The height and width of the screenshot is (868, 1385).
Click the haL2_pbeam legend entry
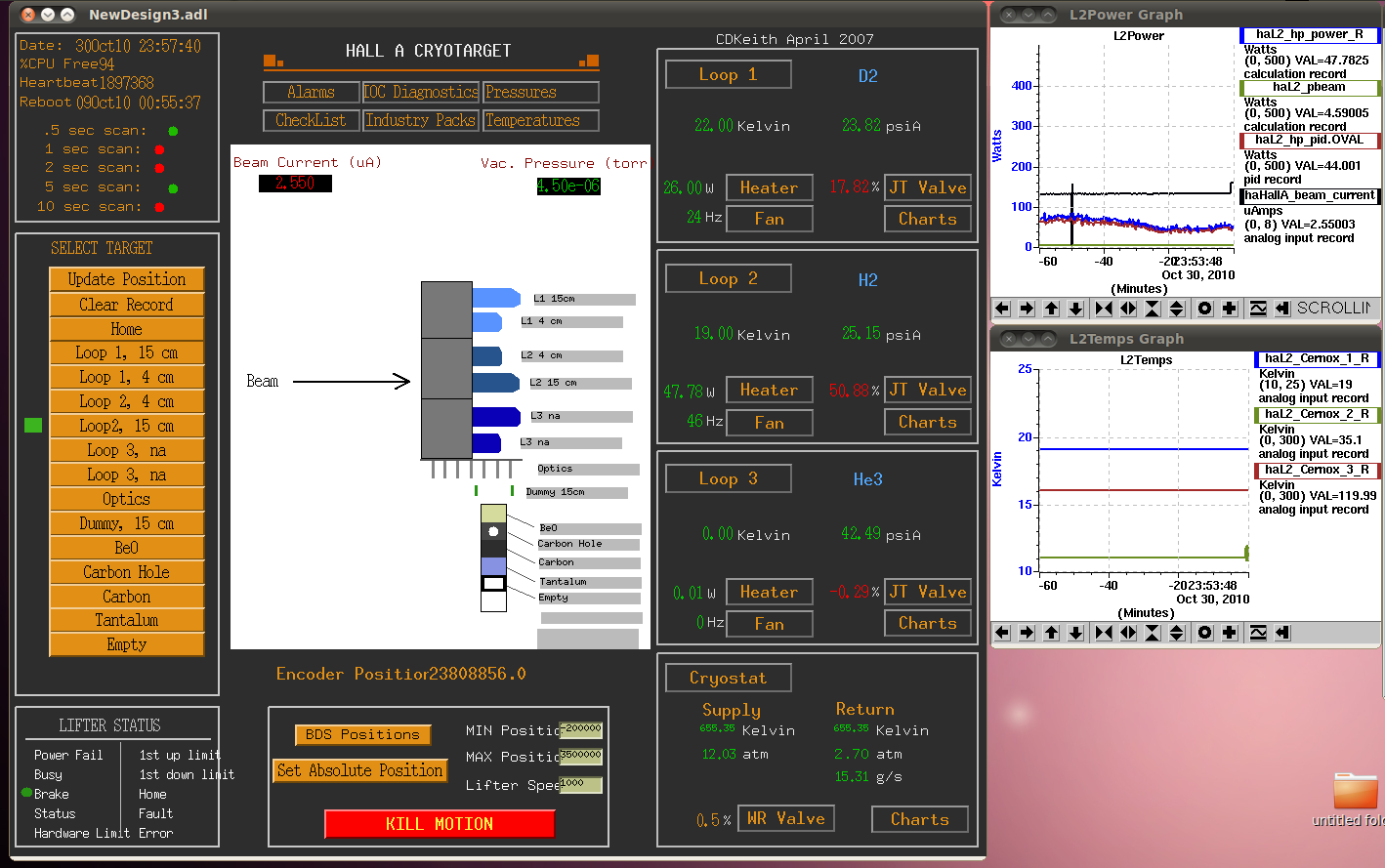[1310, 88]
